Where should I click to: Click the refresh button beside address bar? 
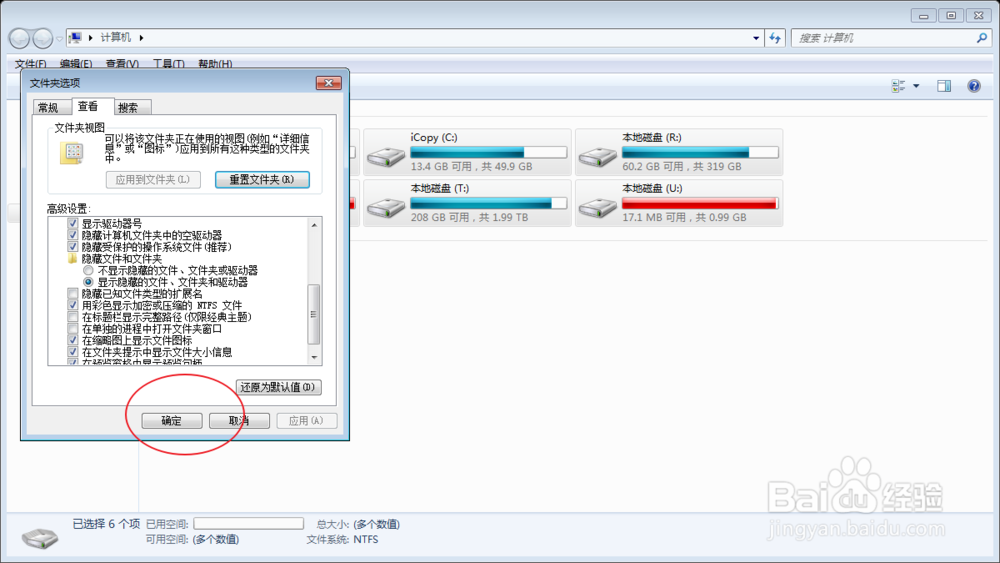[775, 38]
